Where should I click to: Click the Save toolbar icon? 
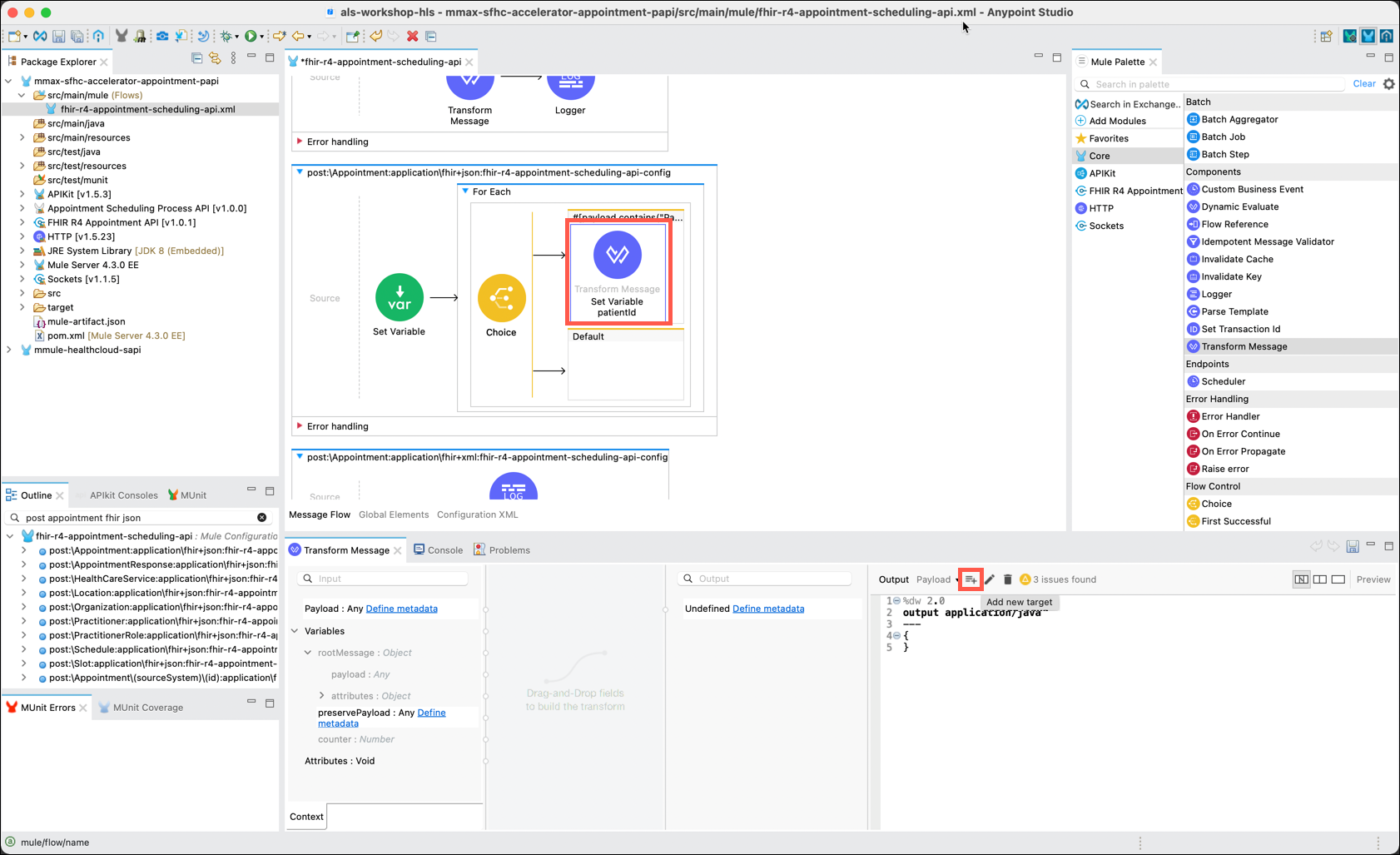point(58,37)
